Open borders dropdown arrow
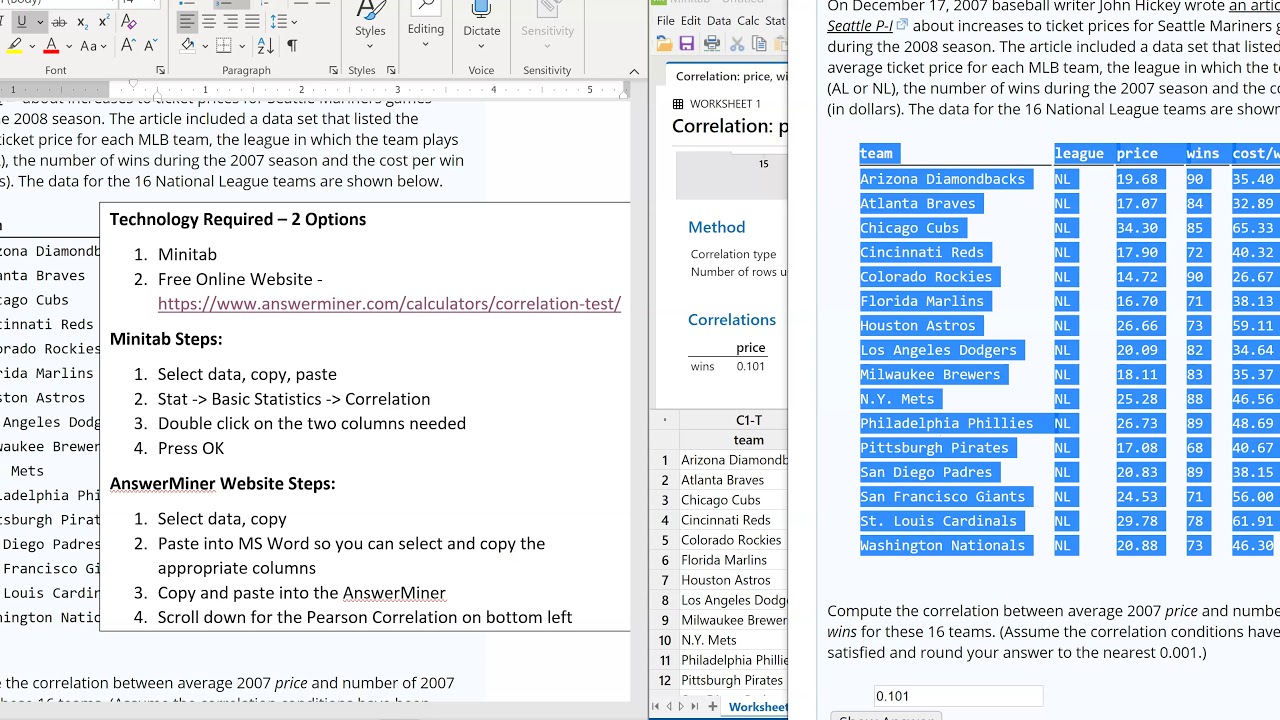The height and width of the screenshot is (720, 1280). (241, 46)
